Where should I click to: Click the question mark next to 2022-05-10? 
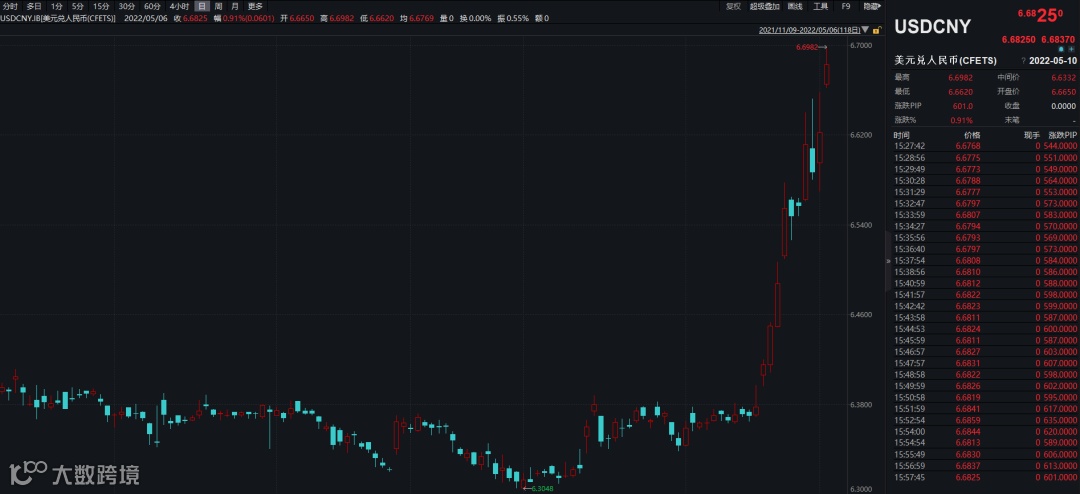1024,61
